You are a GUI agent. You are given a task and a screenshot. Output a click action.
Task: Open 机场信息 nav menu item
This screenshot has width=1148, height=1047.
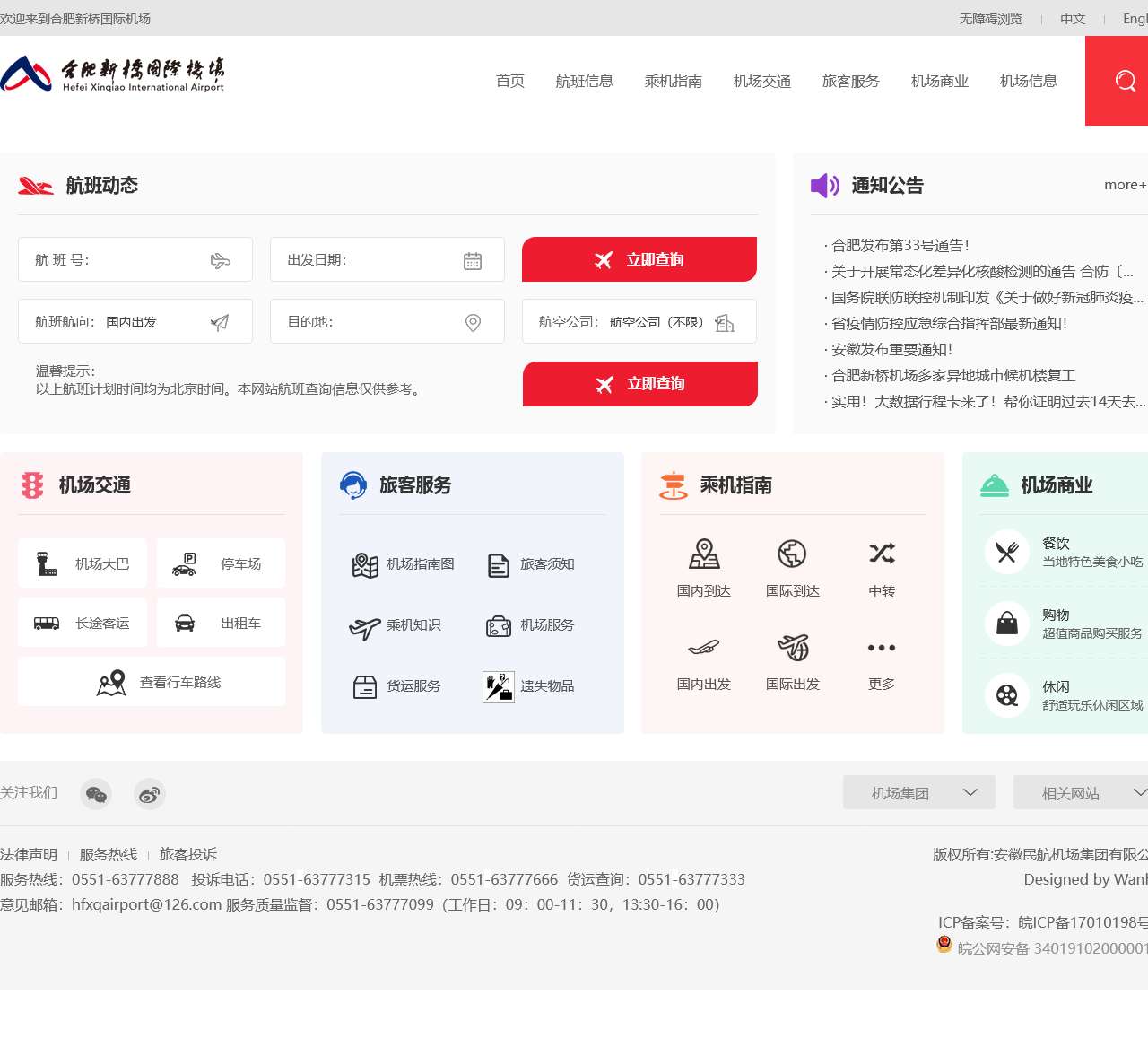coord(1029,81)
